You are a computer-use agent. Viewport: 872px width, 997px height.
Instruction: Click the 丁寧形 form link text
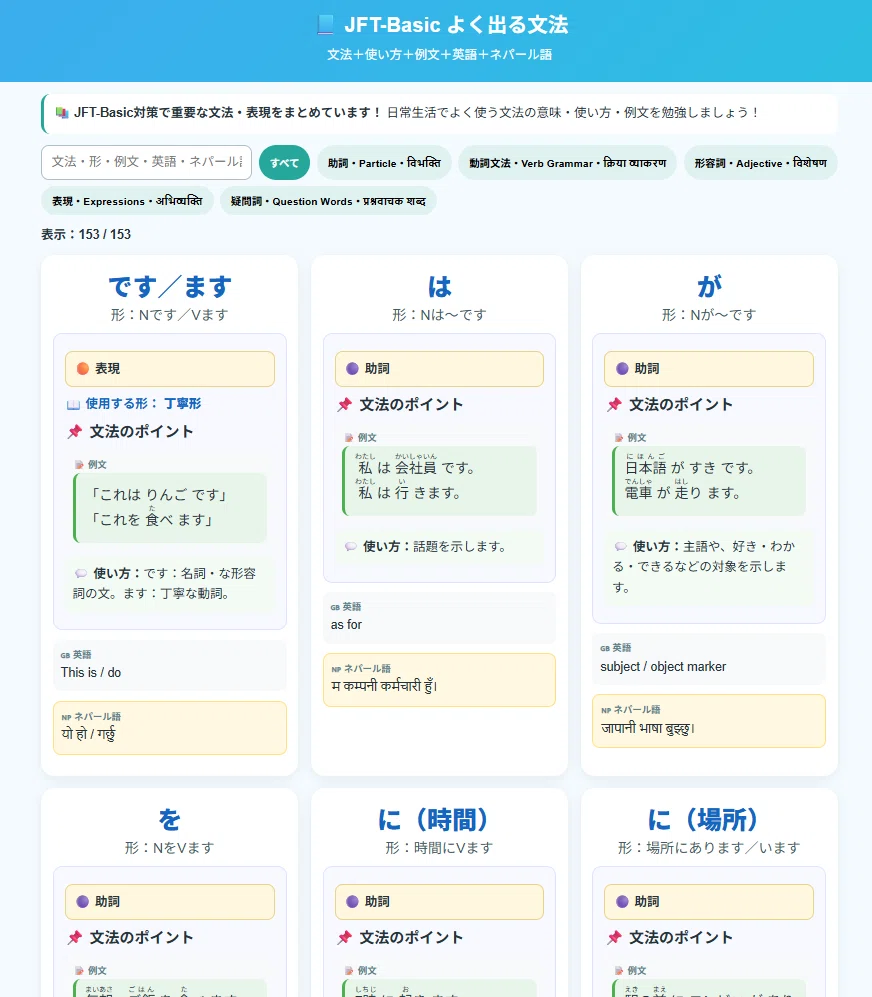183,404
